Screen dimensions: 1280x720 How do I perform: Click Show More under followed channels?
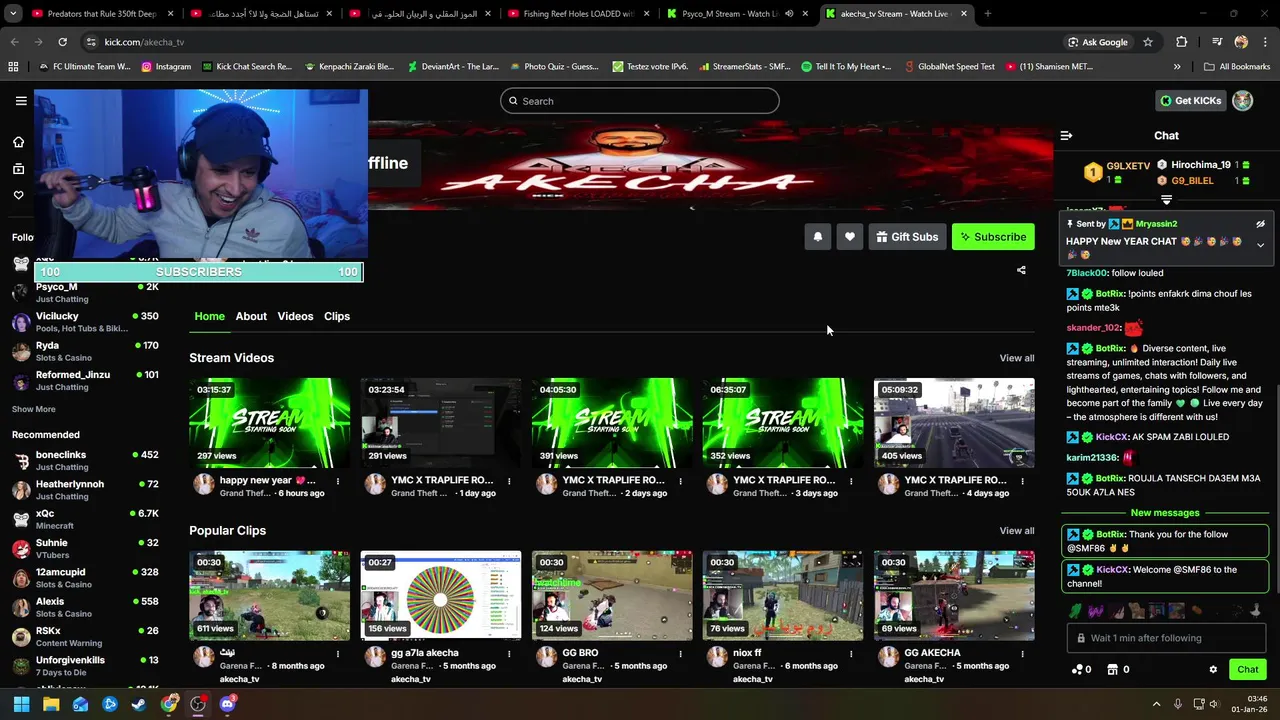pos(34,409)
